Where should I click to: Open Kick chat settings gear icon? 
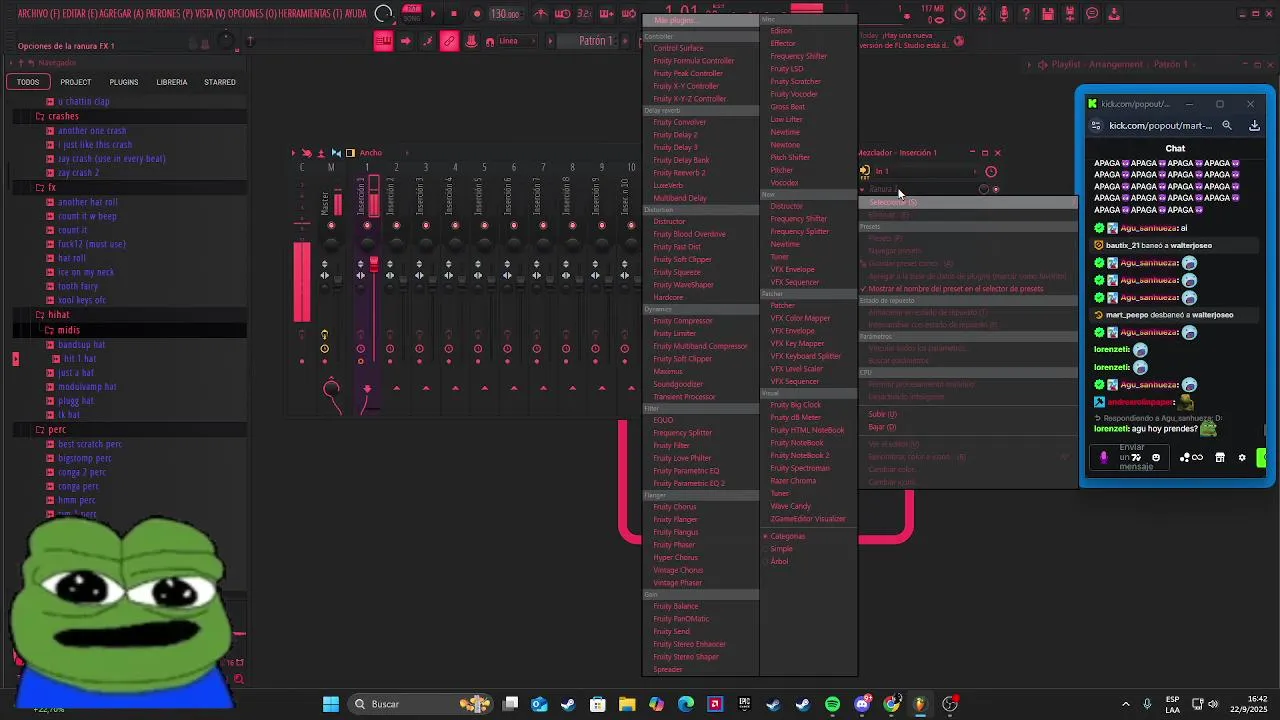point(1242,458)
